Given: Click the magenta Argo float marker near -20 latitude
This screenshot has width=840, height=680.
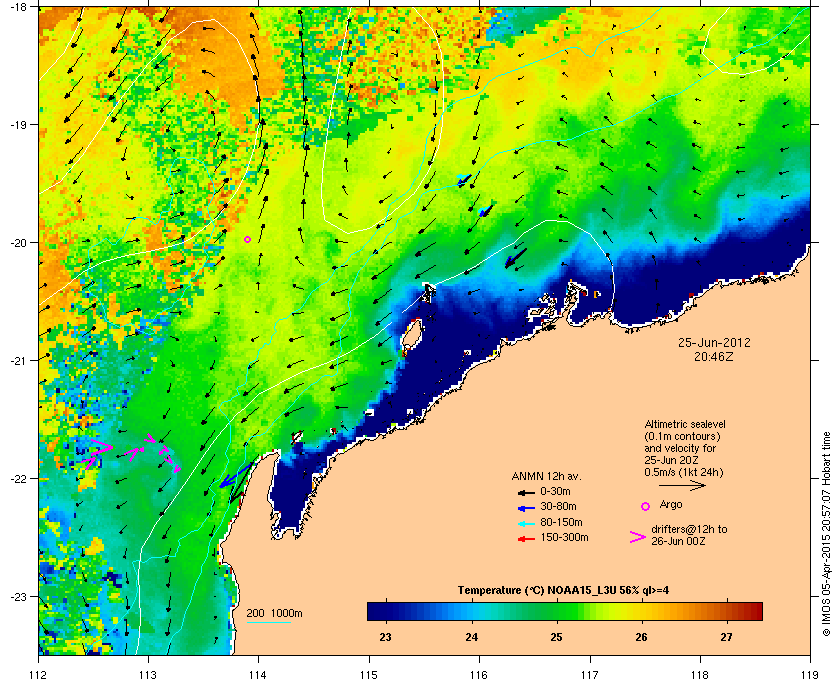Looking at the screenshot, I should click(248, 240).
